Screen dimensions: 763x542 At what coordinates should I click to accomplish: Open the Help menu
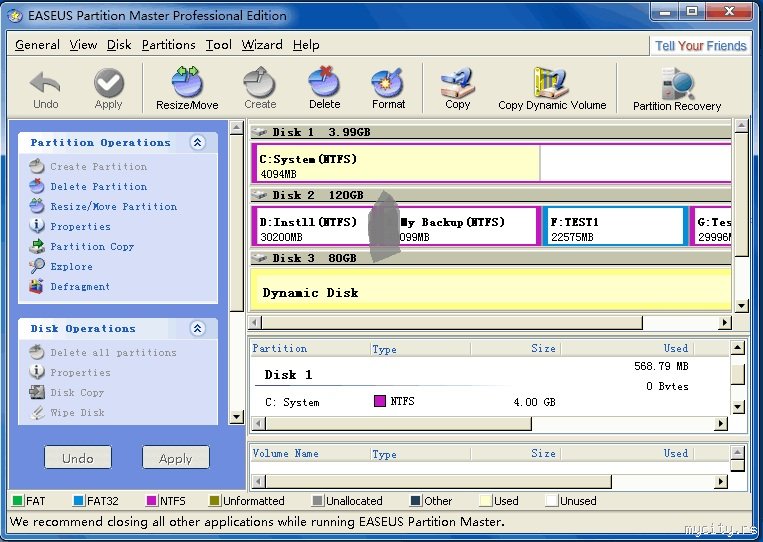[306, 45]
